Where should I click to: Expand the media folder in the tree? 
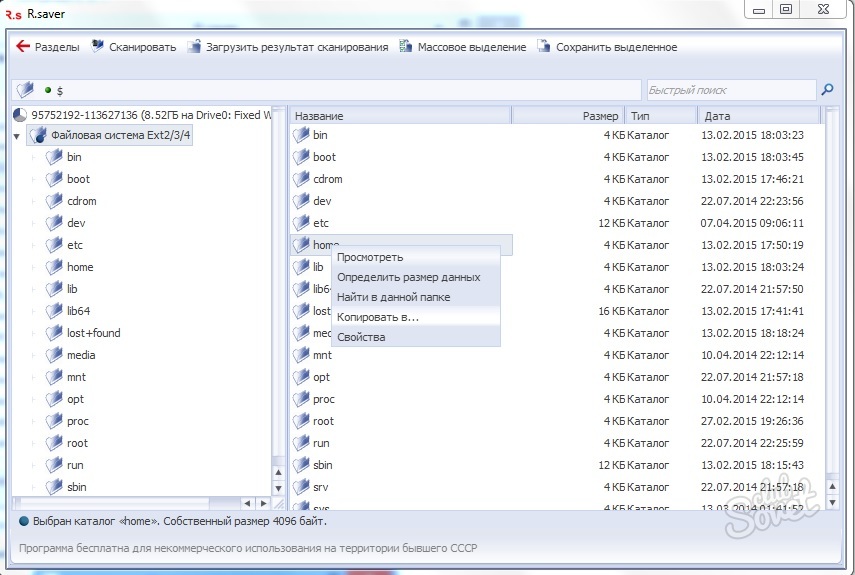[x=34, y=355]
